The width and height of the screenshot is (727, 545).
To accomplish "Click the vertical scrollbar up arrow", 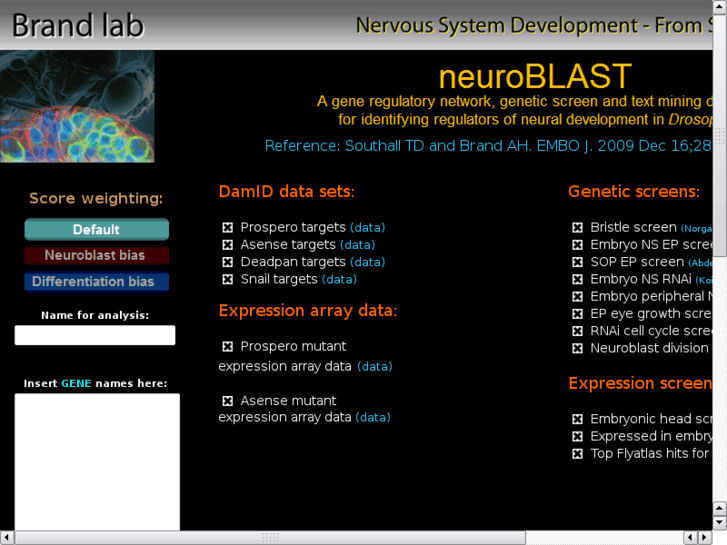I will (x=719, y=6).
